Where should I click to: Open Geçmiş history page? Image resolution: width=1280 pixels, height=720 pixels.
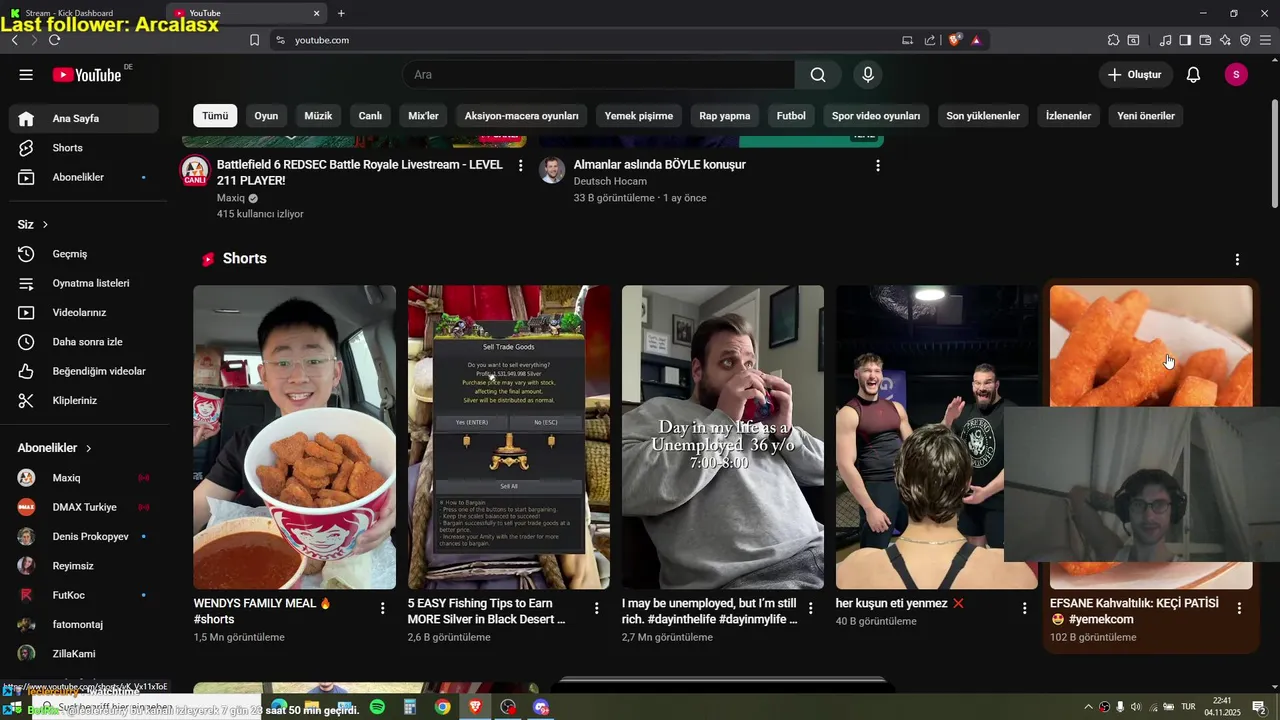click(84, 254)
